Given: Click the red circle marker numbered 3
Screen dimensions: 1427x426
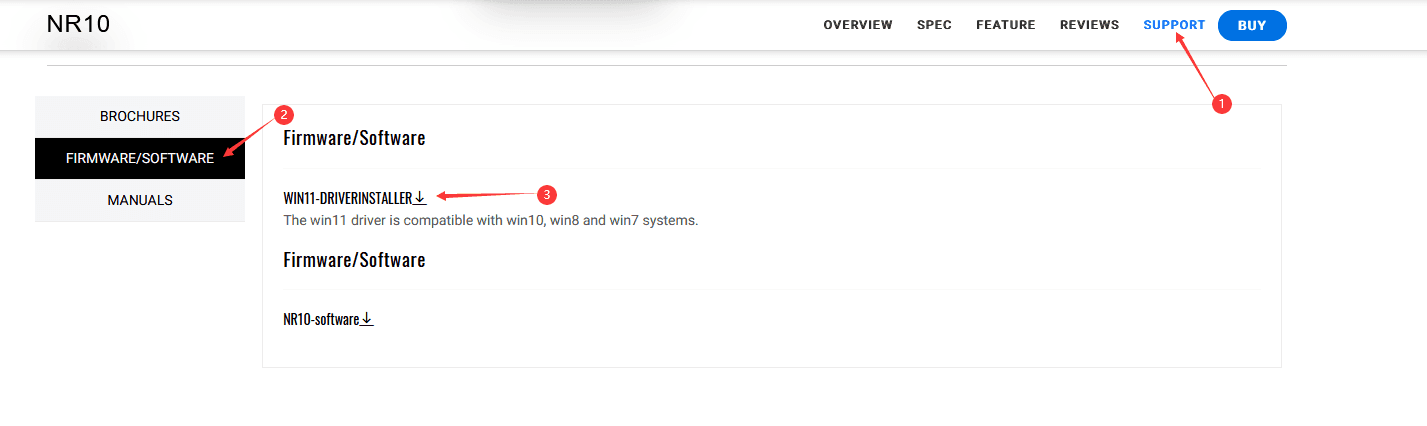Looking at the screenshot, I should [546, 193].
